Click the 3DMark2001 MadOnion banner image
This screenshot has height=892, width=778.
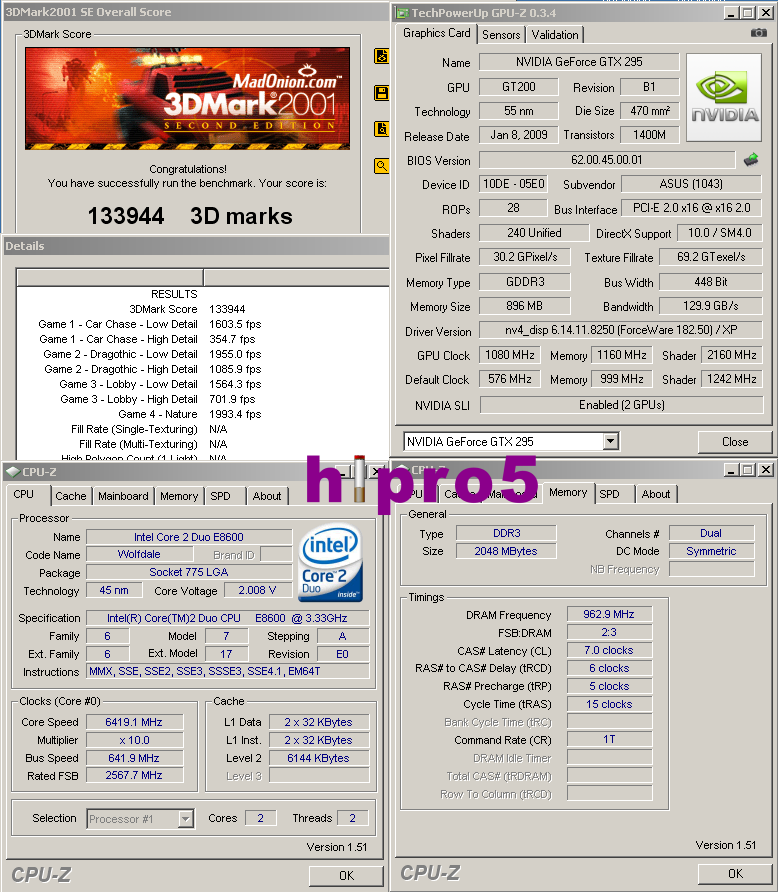click(187, 98)
